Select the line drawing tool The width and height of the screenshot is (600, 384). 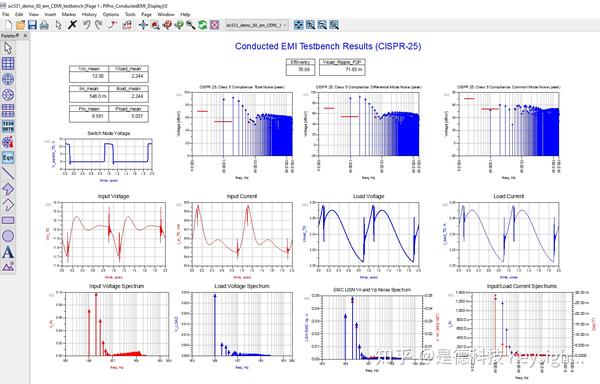click(8, 173)
